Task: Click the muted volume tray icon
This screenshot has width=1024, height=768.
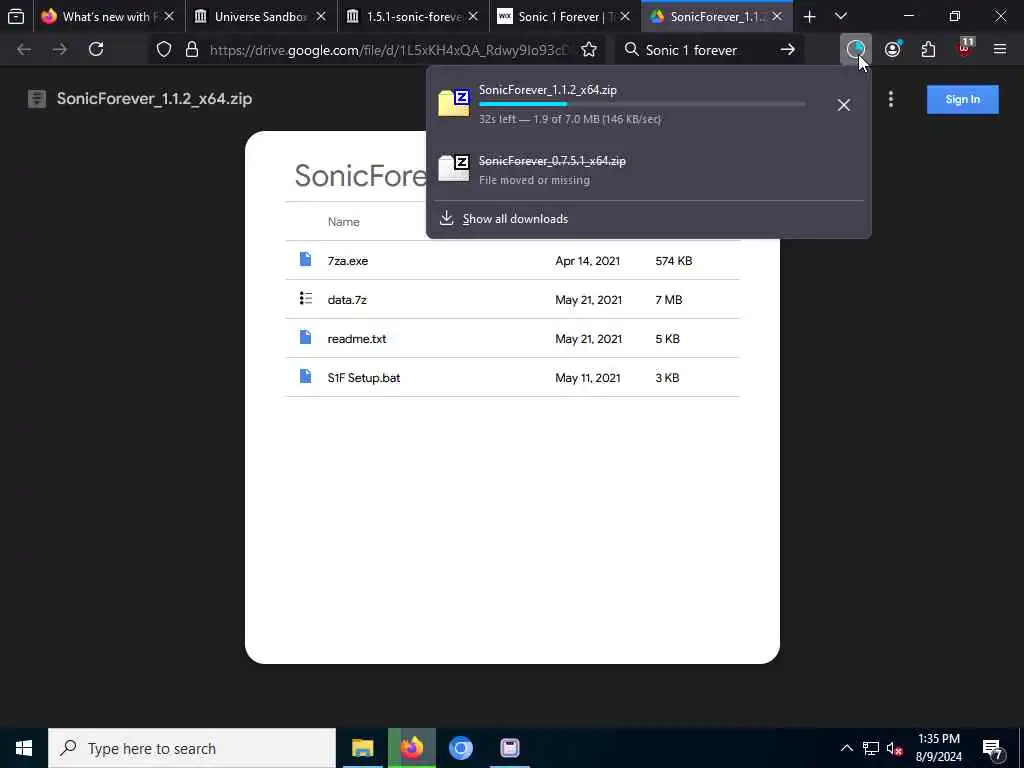Action: coord(894,748)
